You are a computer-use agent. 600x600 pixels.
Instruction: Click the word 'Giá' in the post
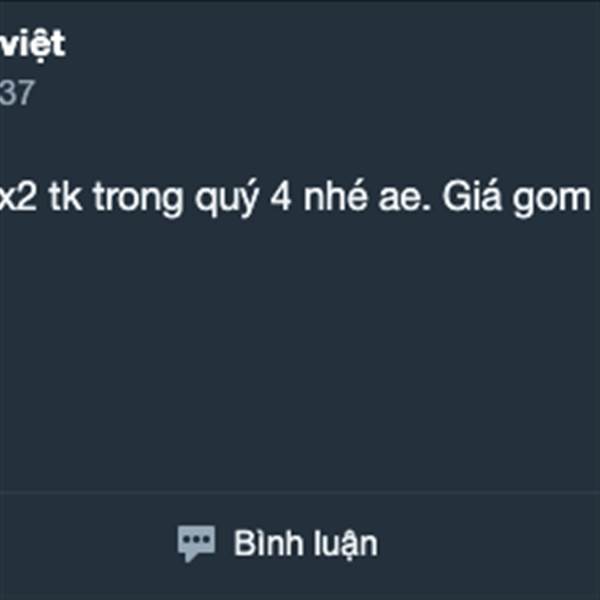(471, 197)
